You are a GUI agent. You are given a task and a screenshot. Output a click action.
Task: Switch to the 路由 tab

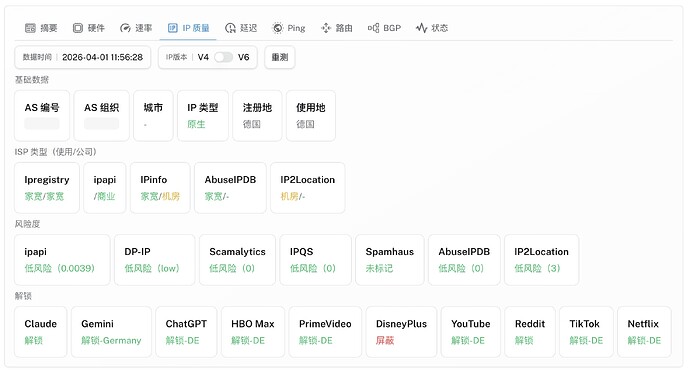tap(337, 28)
